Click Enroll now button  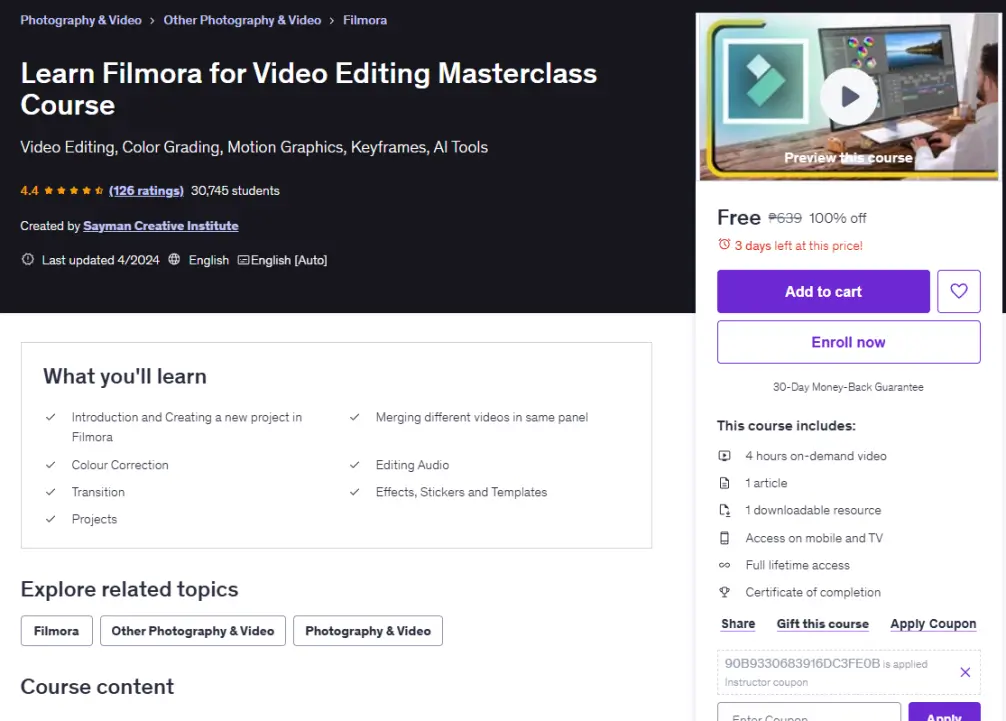click(848, 342)
